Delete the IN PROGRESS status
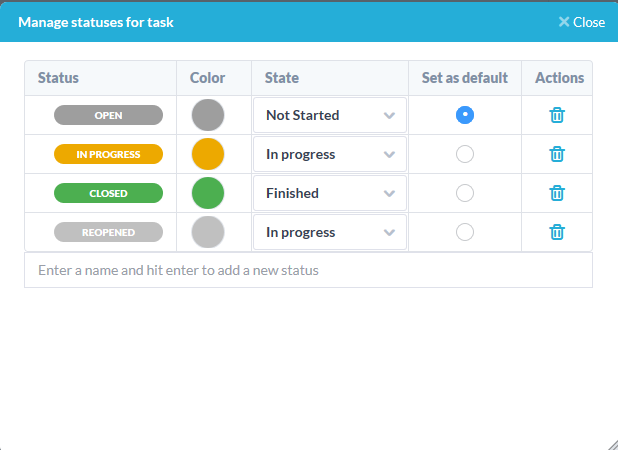Screen dimensions: 618x450 557,154
